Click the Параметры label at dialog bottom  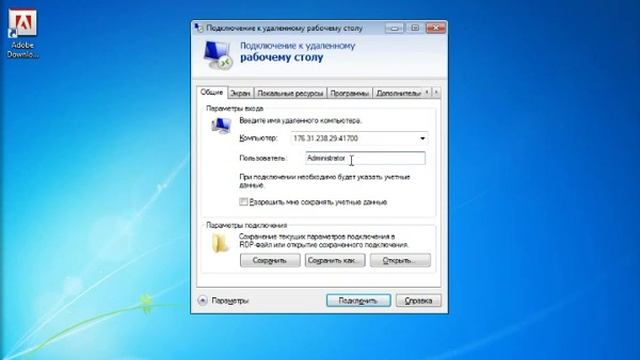230,301
